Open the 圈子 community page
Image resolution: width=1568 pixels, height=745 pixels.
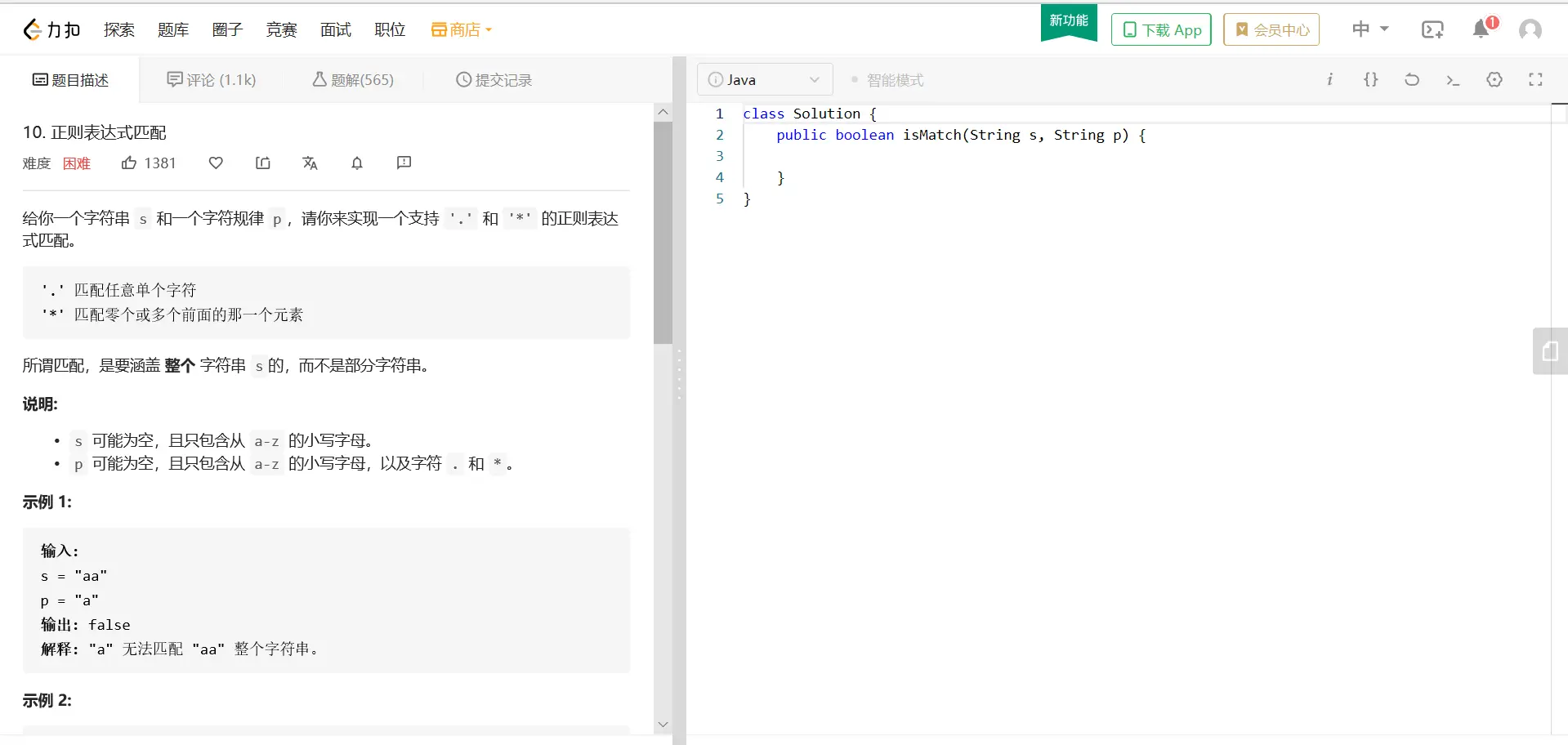pyautogui.click(x=227, y=30)
